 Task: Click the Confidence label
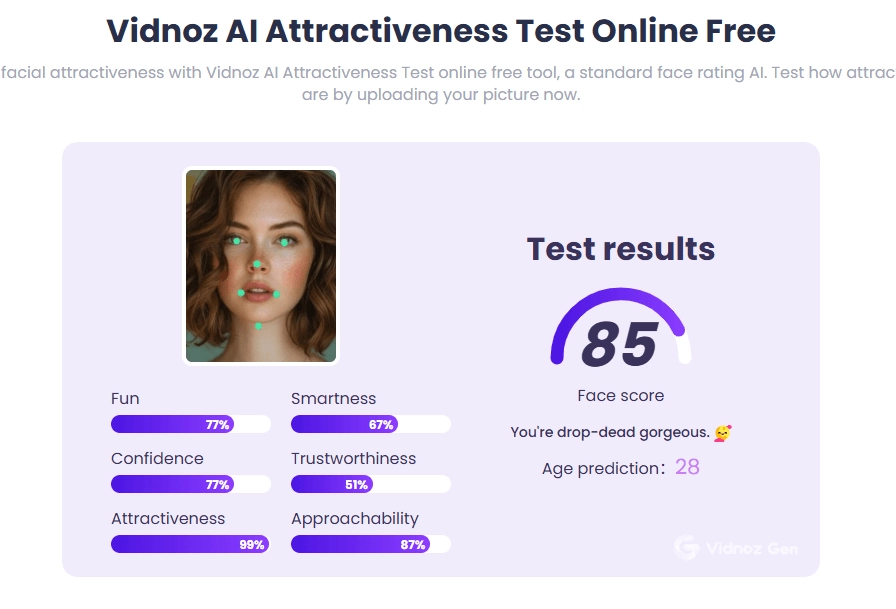coord(157,458)
